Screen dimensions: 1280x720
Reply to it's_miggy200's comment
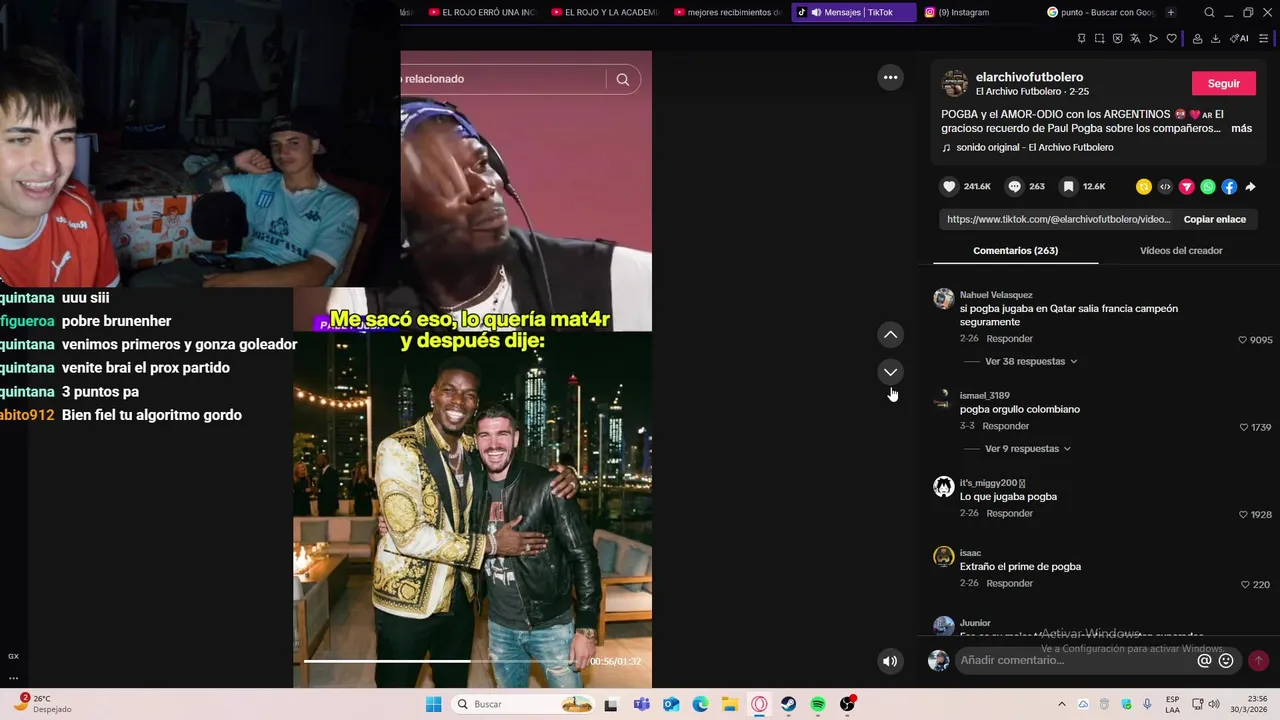tap(1009, 514)
